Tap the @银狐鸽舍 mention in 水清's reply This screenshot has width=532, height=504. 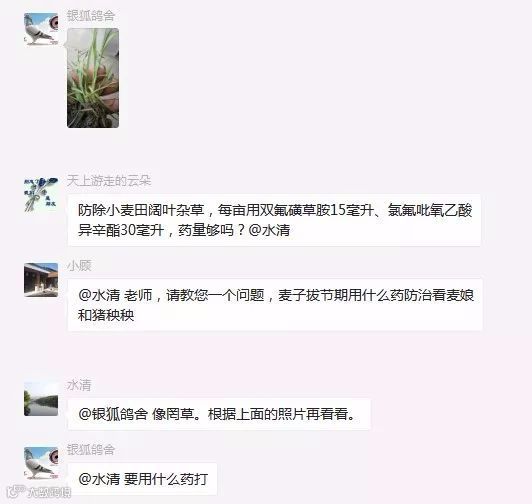113,414
